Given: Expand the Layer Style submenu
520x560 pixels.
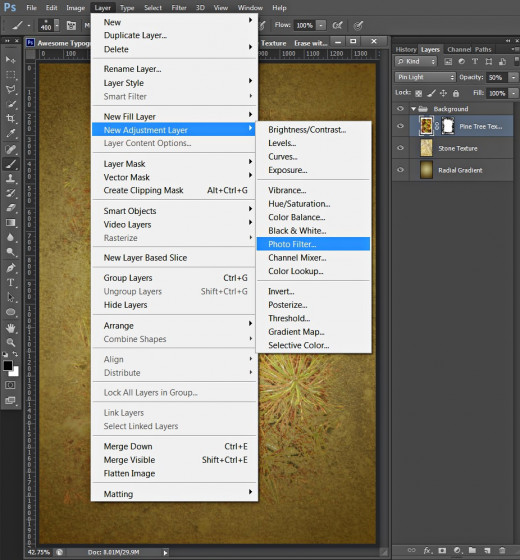Looking at the screenshot, I should coord(175,83).
